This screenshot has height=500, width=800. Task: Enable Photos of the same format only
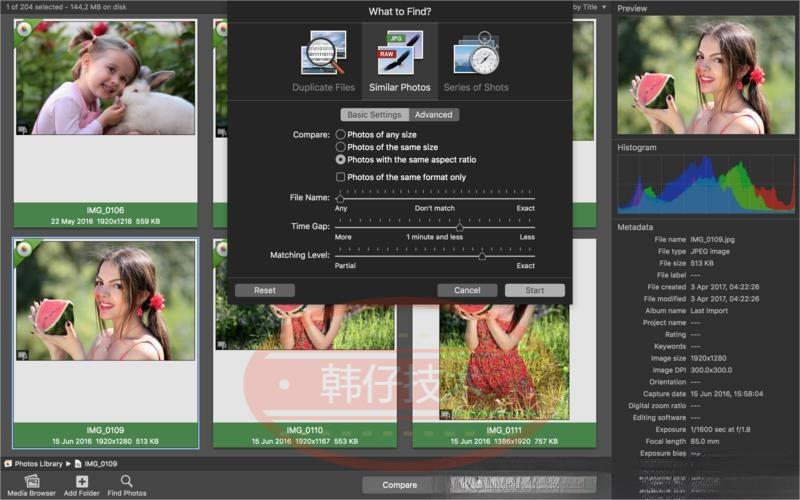point(340,177)
